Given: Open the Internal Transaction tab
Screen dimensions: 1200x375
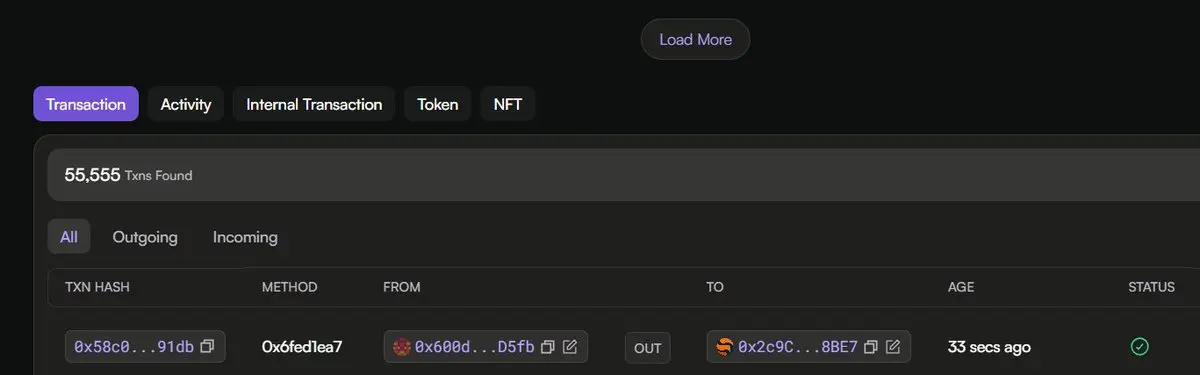Looking at the screenshot, I should tap(314, 104).
